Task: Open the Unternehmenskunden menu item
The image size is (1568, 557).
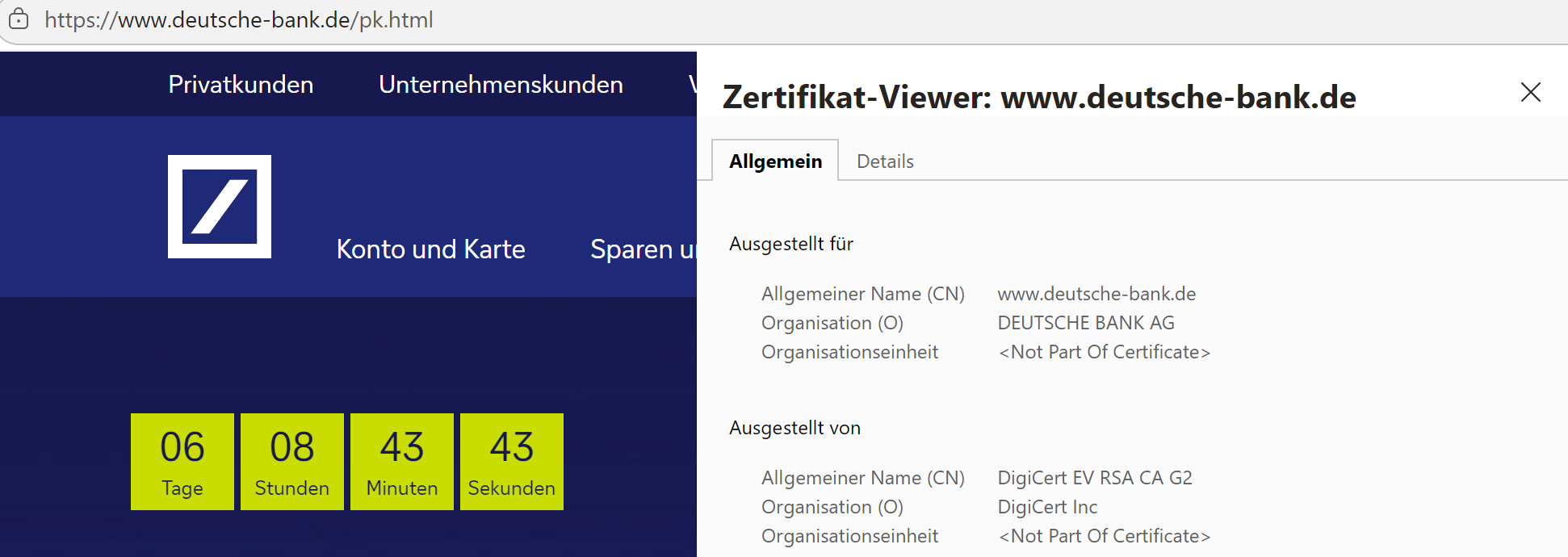Action: coord(501,85)
